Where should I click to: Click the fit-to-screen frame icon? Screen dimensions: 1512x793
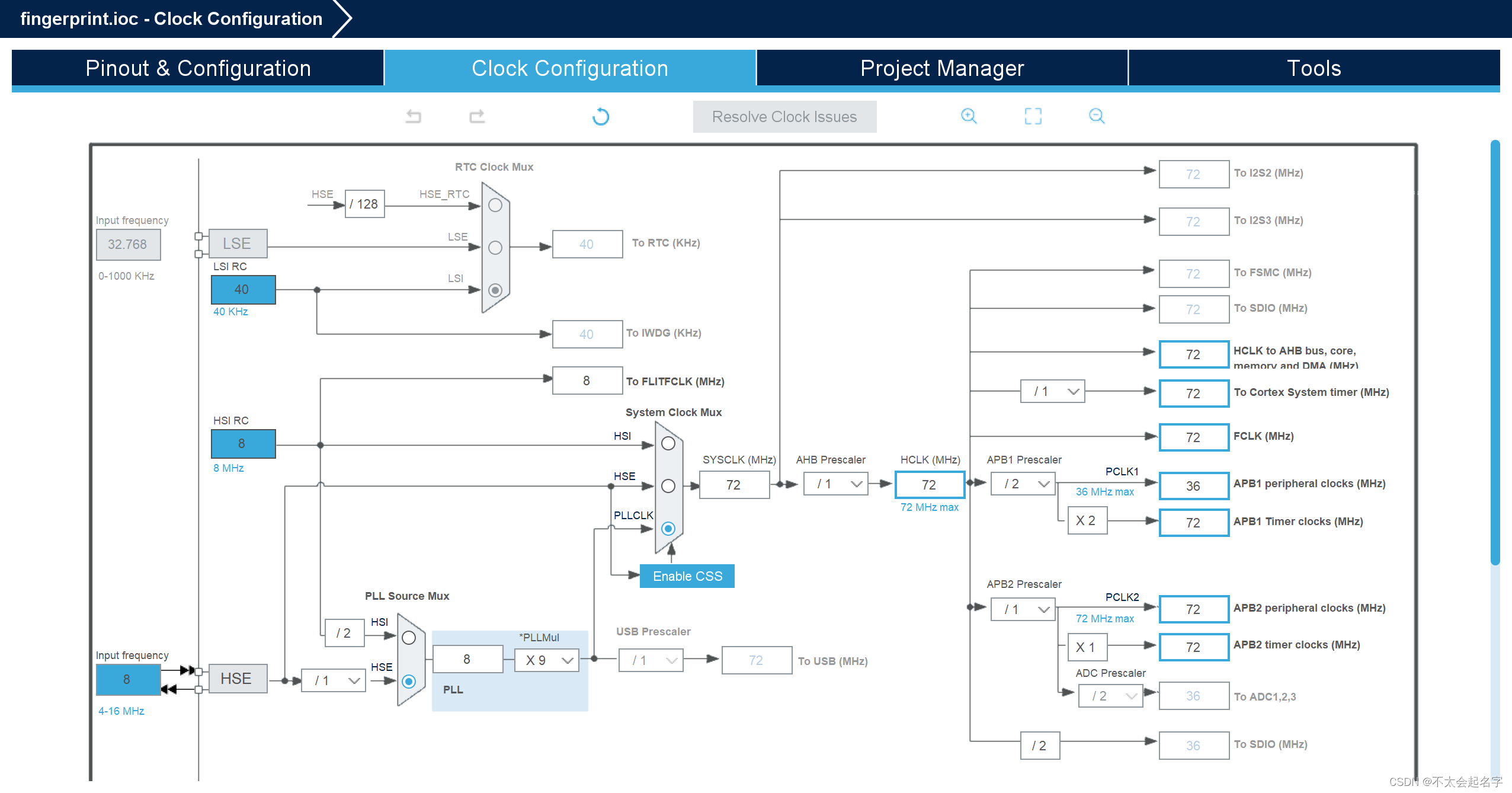point(1033,116)
